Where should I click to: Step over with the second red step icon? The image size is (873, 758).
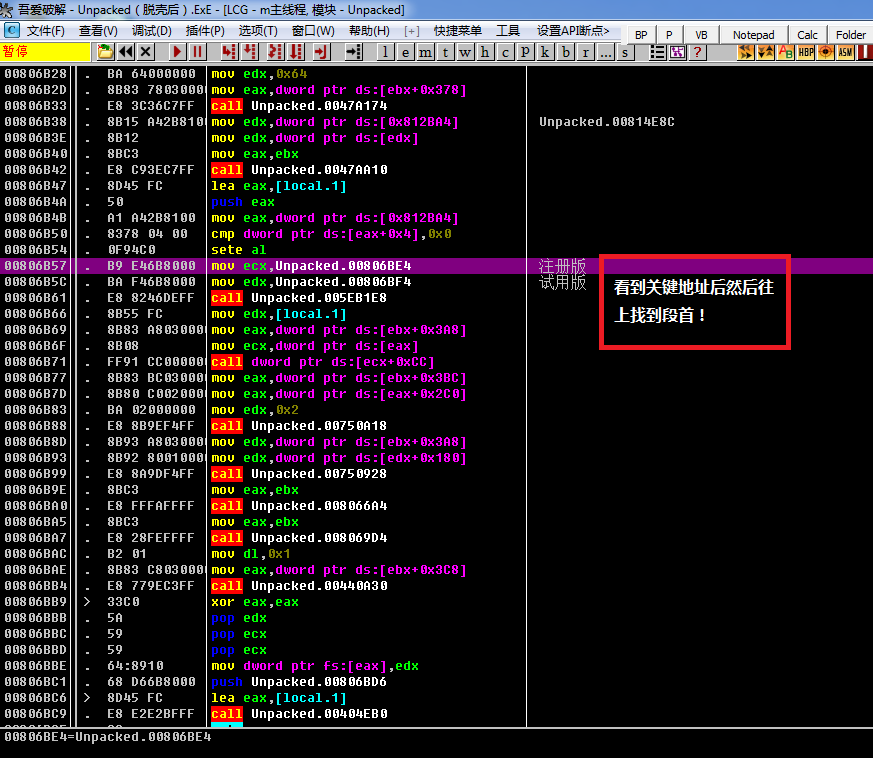(x=249, y=52)
